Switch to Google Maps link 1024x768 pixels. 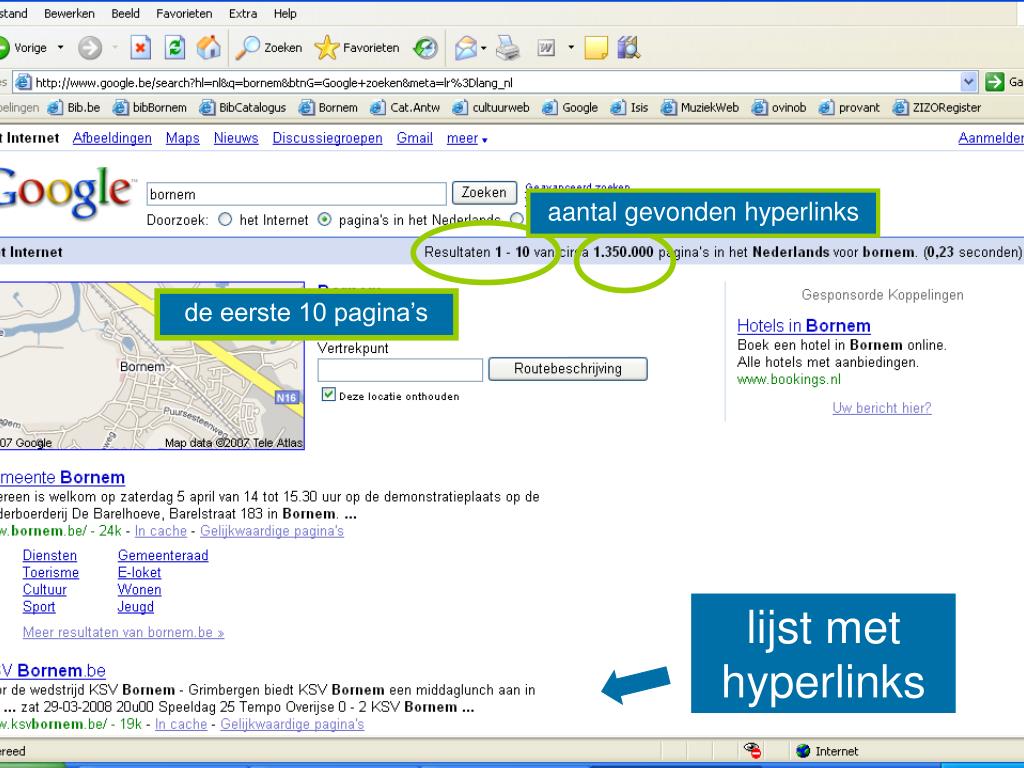[183, 138]
